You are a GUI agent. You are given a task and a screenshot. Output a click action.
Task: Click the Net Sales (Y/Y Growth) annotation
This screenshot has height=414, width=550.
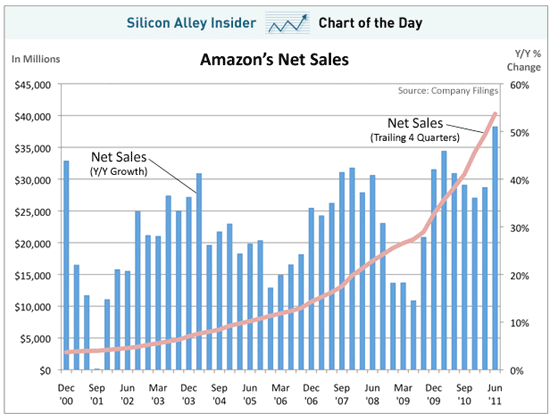(119, 163)
